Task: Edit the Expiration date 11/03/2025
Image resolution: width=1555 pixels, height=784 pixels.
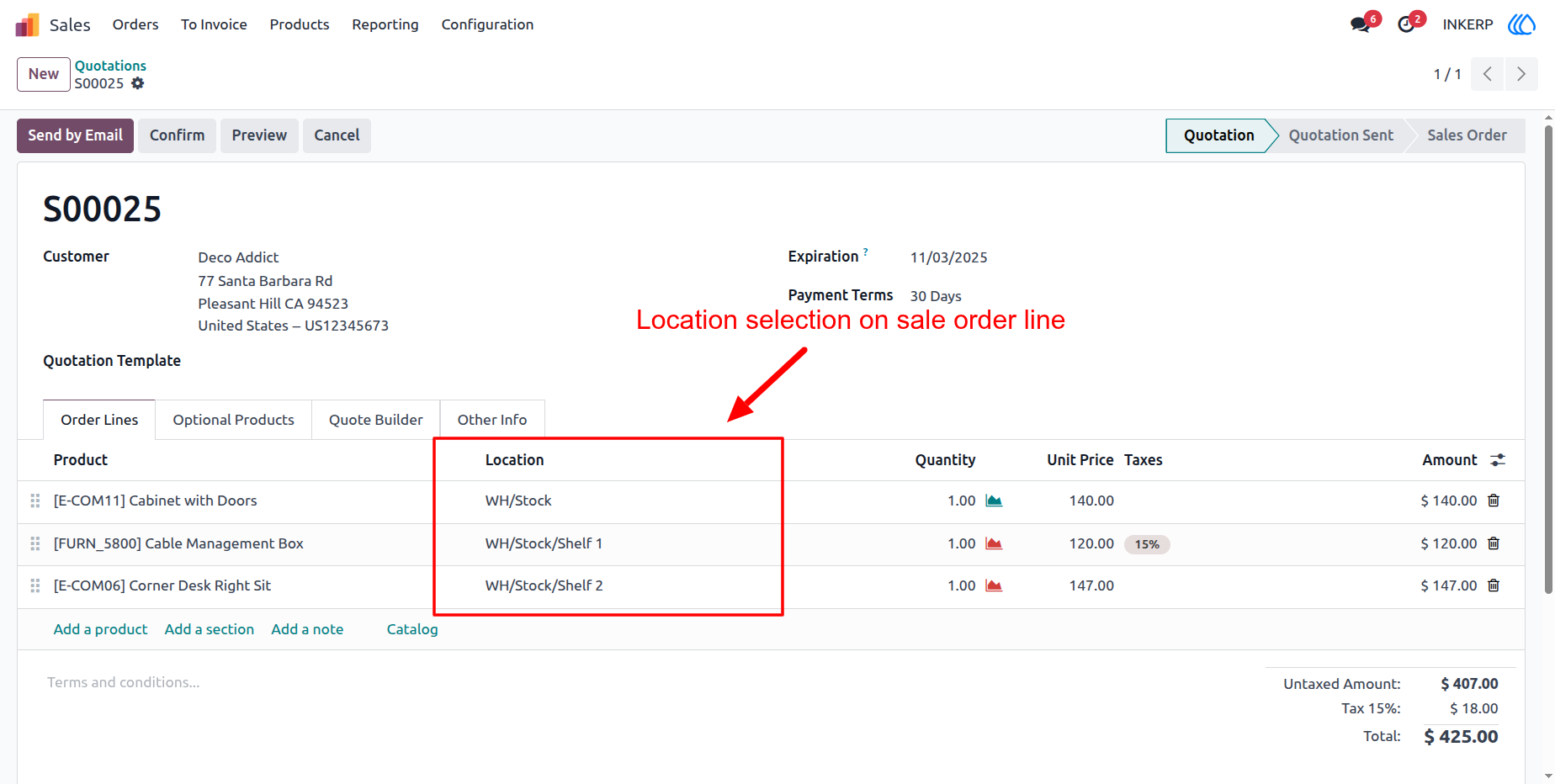Action: 948,257
